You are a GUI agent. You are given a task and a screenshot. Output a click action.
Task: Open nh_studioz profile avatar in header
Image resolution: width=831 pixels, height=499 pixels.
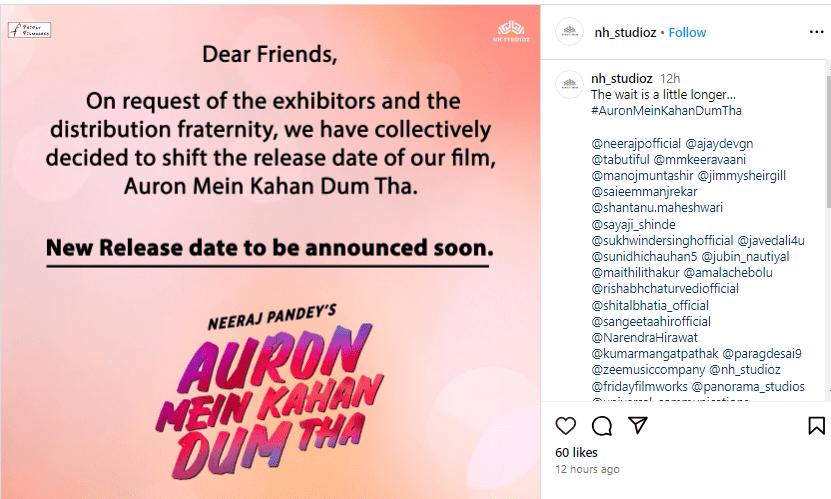coord(570,31)
